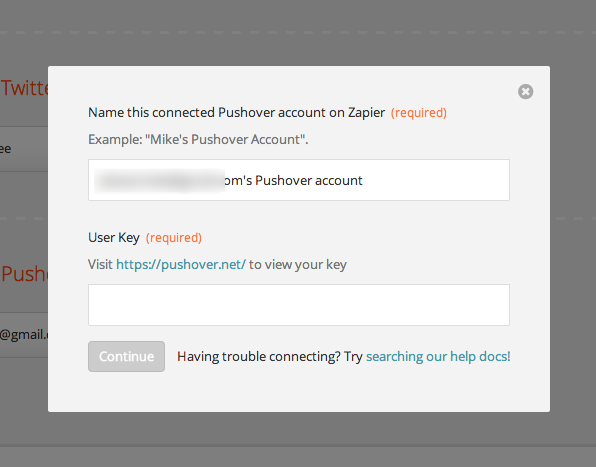Click the blurred email portion of account name
The image size is (596, 467).
[x=159, y=181]
